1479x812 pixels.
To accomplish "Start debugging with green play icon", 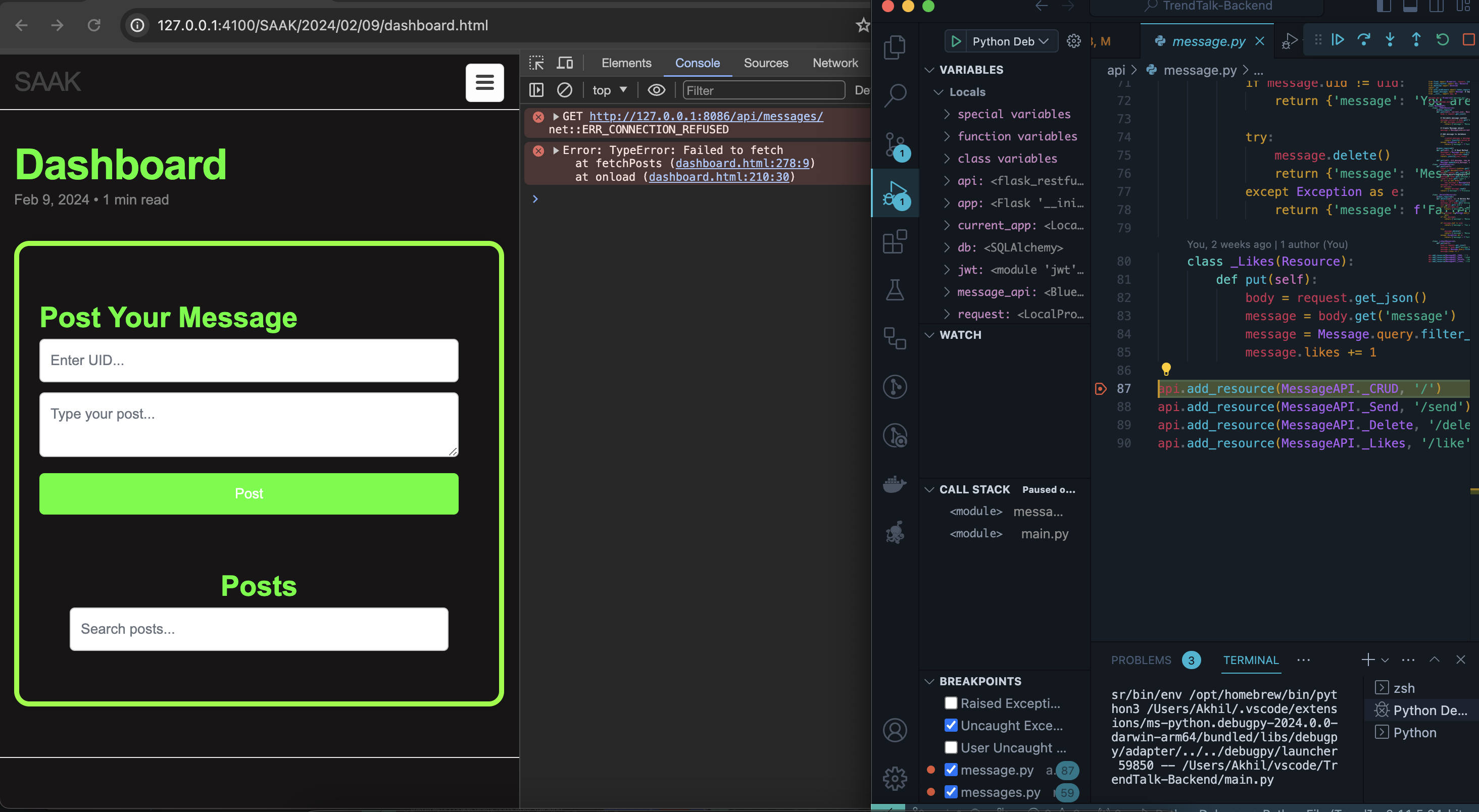I will (x=956, y=41).
